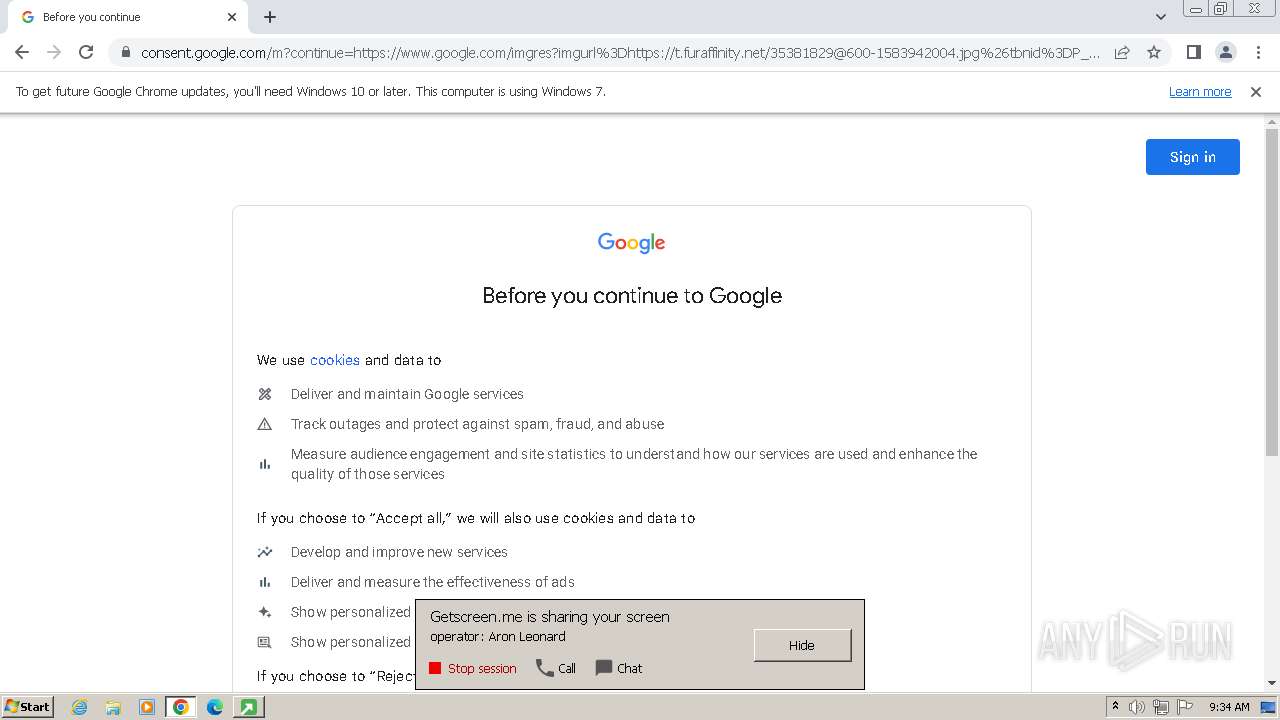The width and height of the screenshot is (1280, 720).
Task: Share this page icon in address bar
Action: coord(1122,52)
